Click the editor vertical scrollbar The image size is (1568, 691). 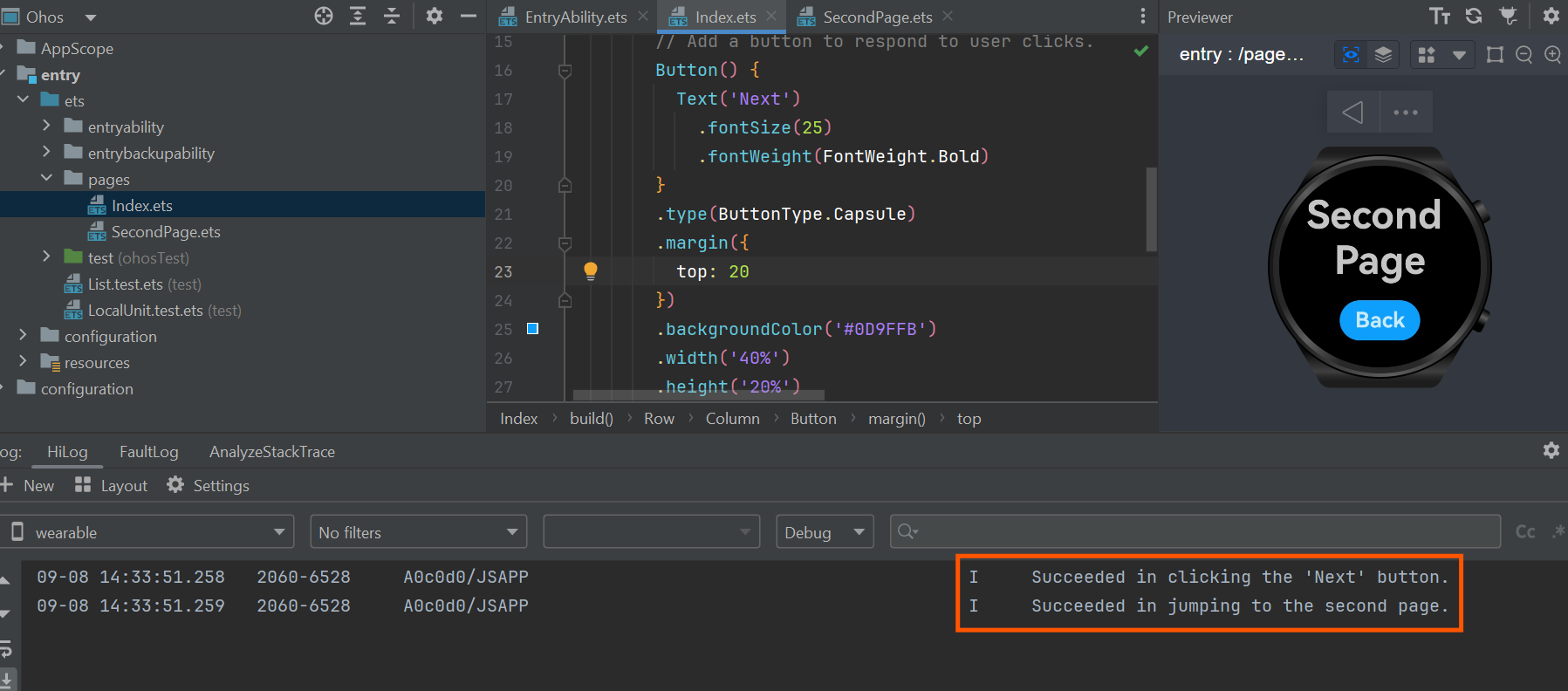[x=1152, y=209]
